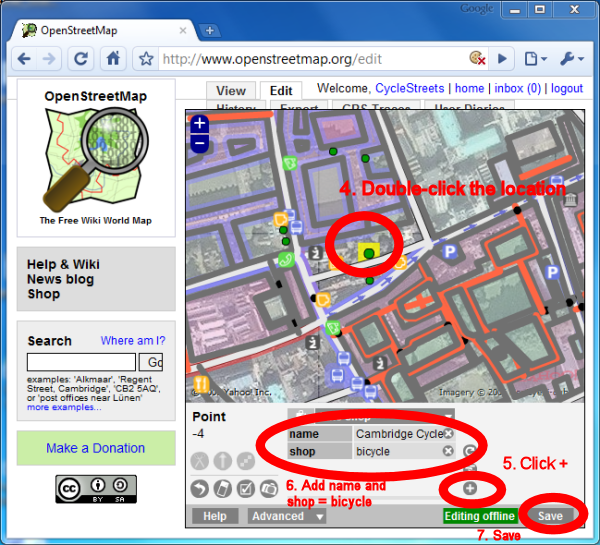Open the wrench settings menu

tap(572, 59)
